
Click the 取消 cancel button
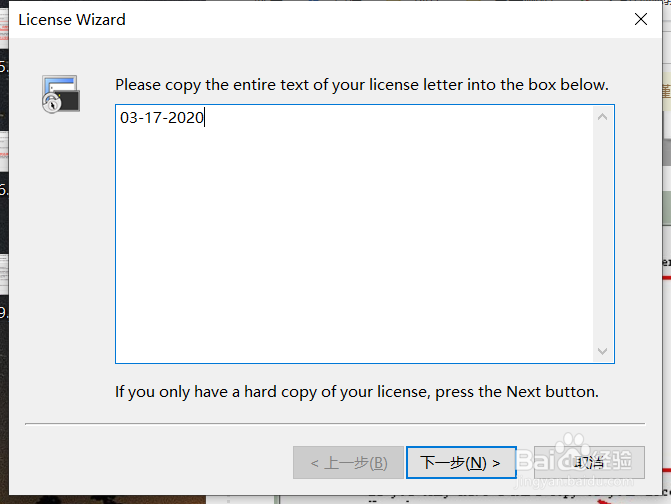point(588,462)
